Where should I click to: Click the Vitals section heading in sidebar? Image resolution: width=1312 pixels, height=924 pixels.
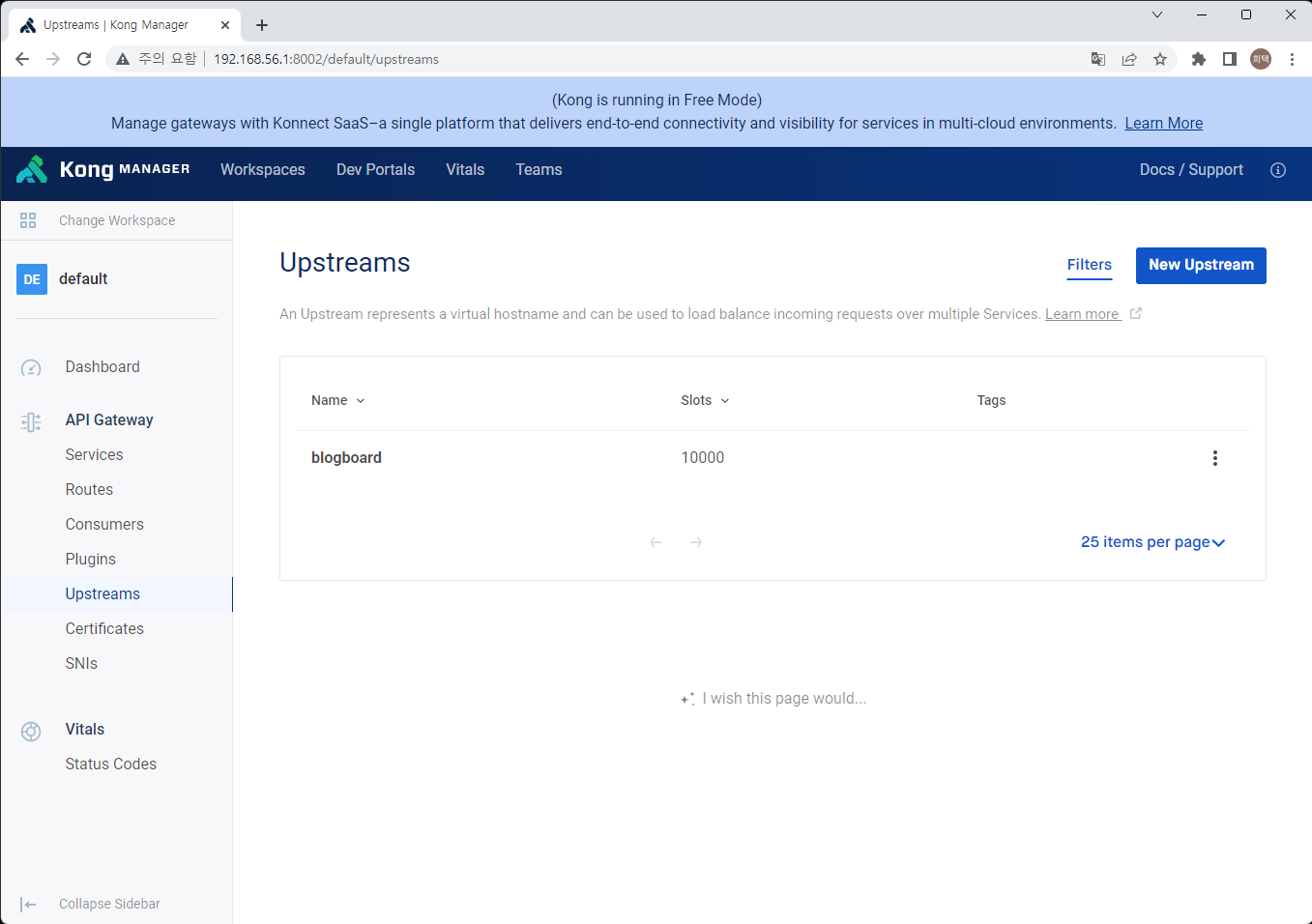tap(85, 729)
